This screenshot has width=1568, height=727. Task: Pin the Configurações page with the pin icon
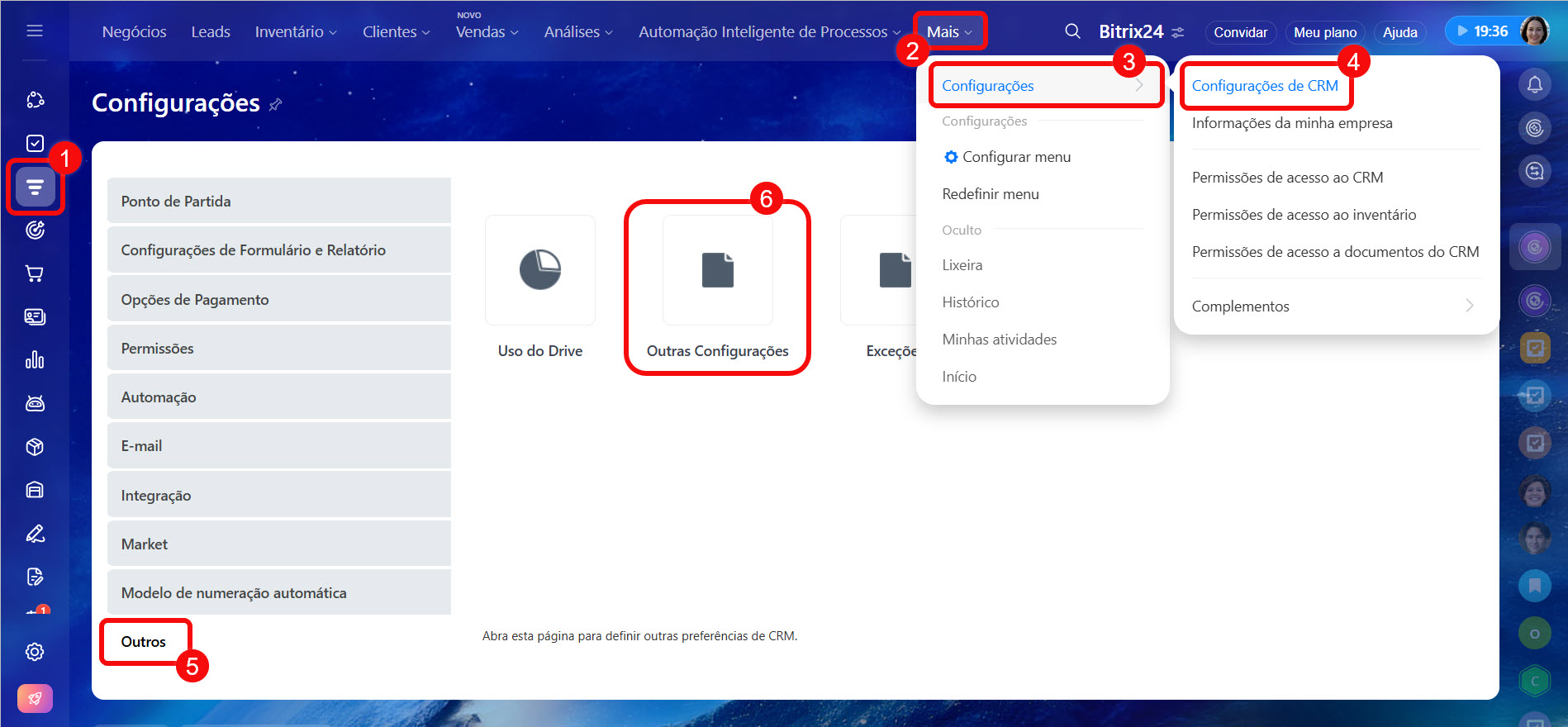tap(276, 104)
